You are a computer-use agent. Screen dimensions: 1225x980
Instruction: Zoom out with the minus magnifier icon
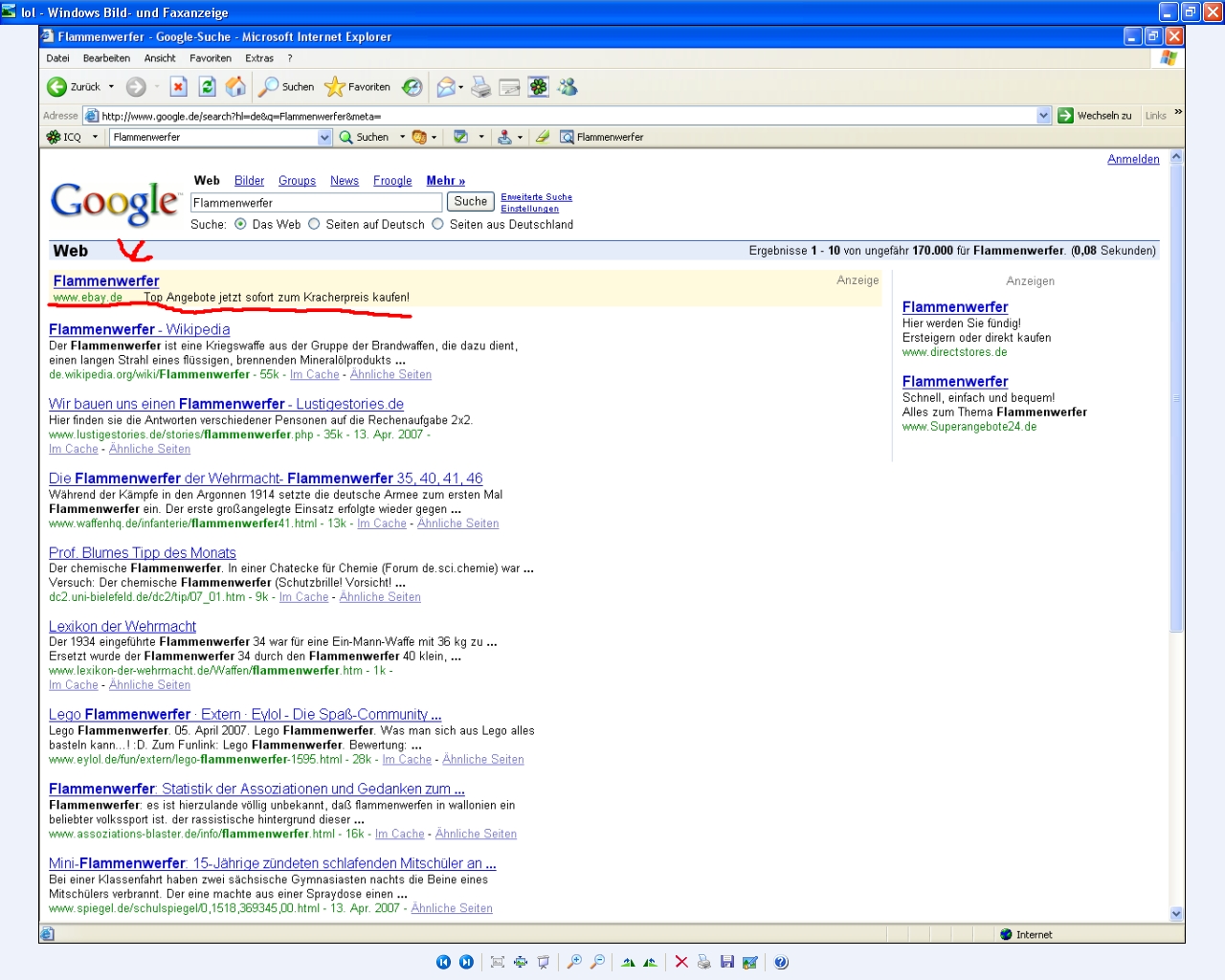pyautogui.click(x=597, y=962)
